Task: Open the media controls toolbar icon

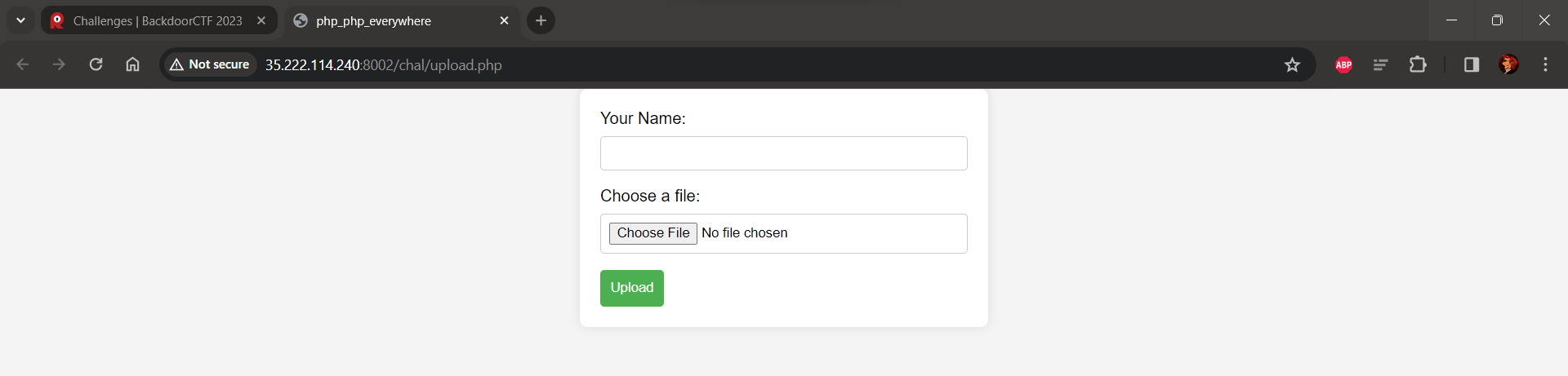Action: [1380, 64]
